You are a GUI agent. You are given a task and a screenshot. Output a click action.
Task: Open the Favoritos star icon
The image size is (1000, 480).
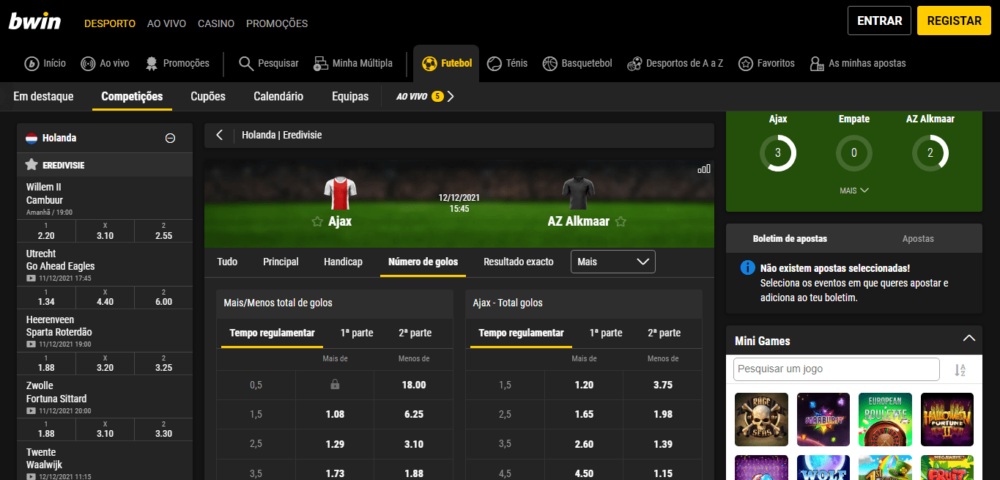coord(746,64)
